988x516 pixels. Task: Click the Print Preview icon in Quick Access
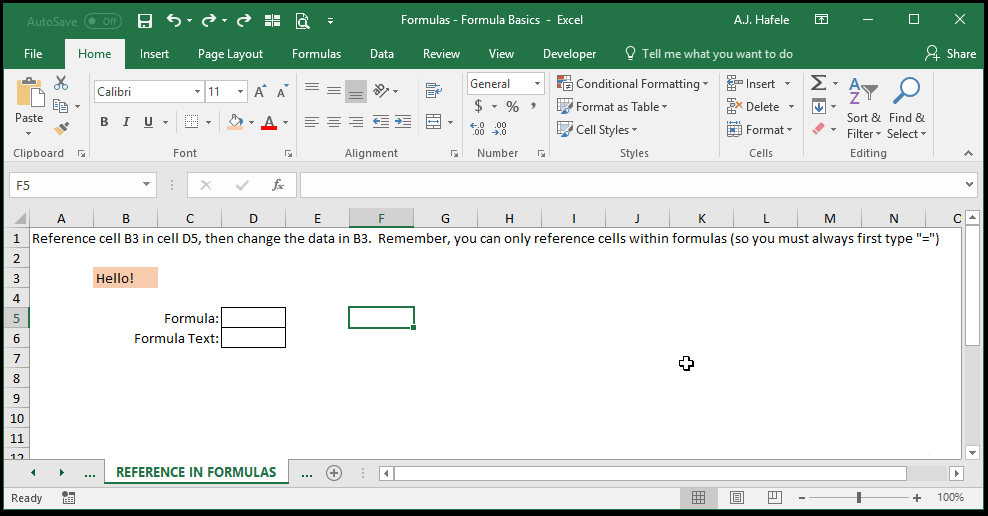coord(302,21)
